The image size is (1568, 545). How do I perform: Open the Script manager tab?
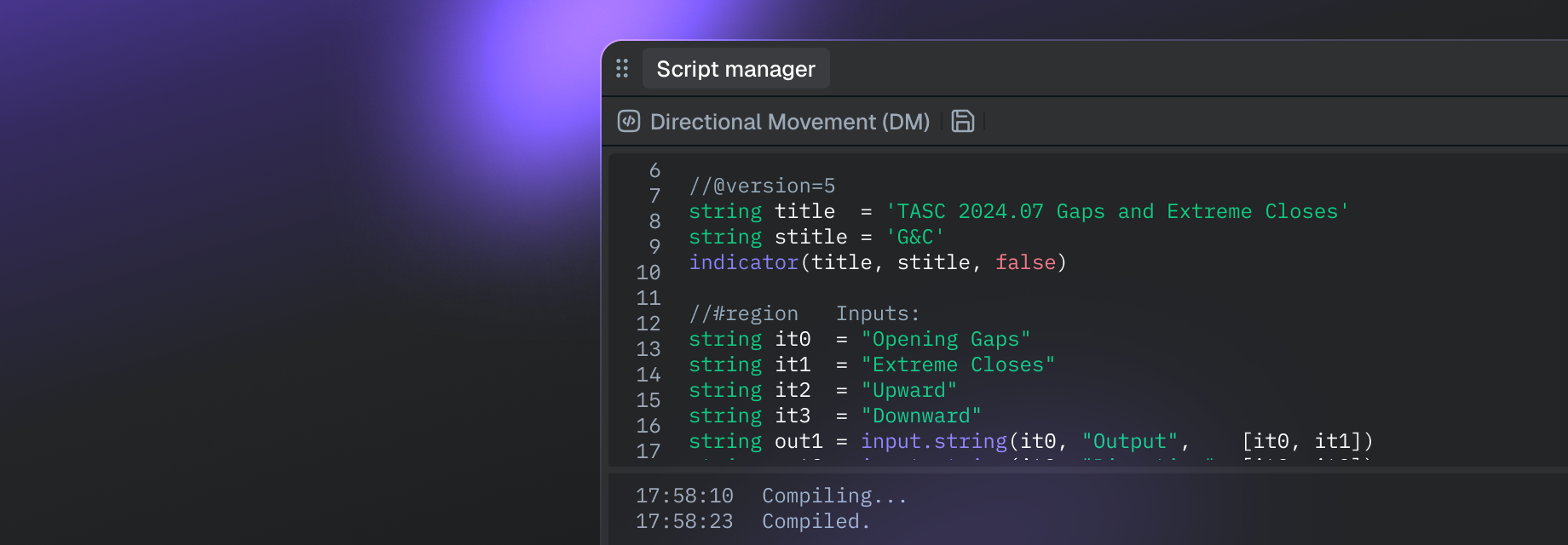point(735,69)
